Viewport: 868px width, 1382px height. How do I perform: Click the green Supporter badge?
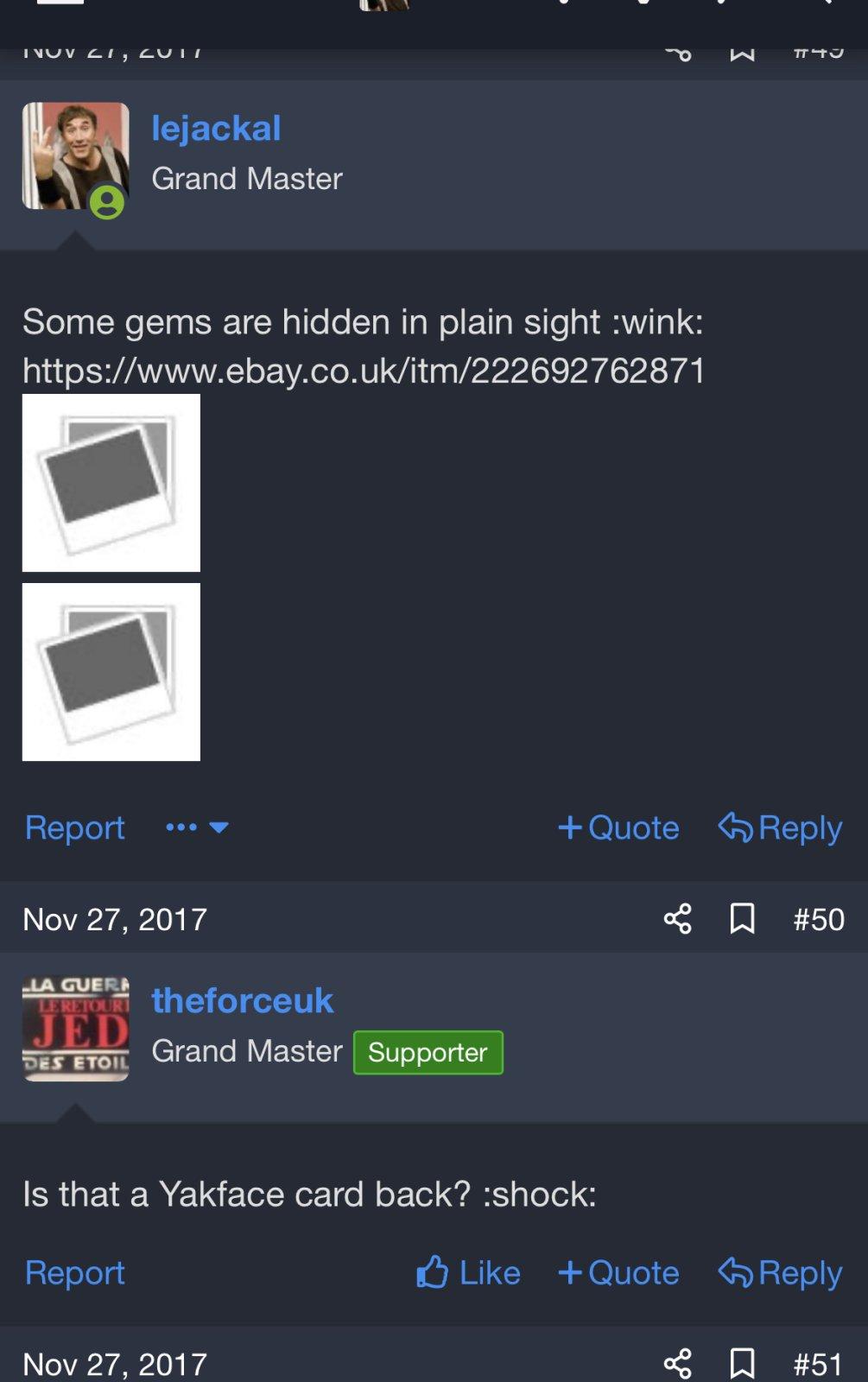(428, 1052)
